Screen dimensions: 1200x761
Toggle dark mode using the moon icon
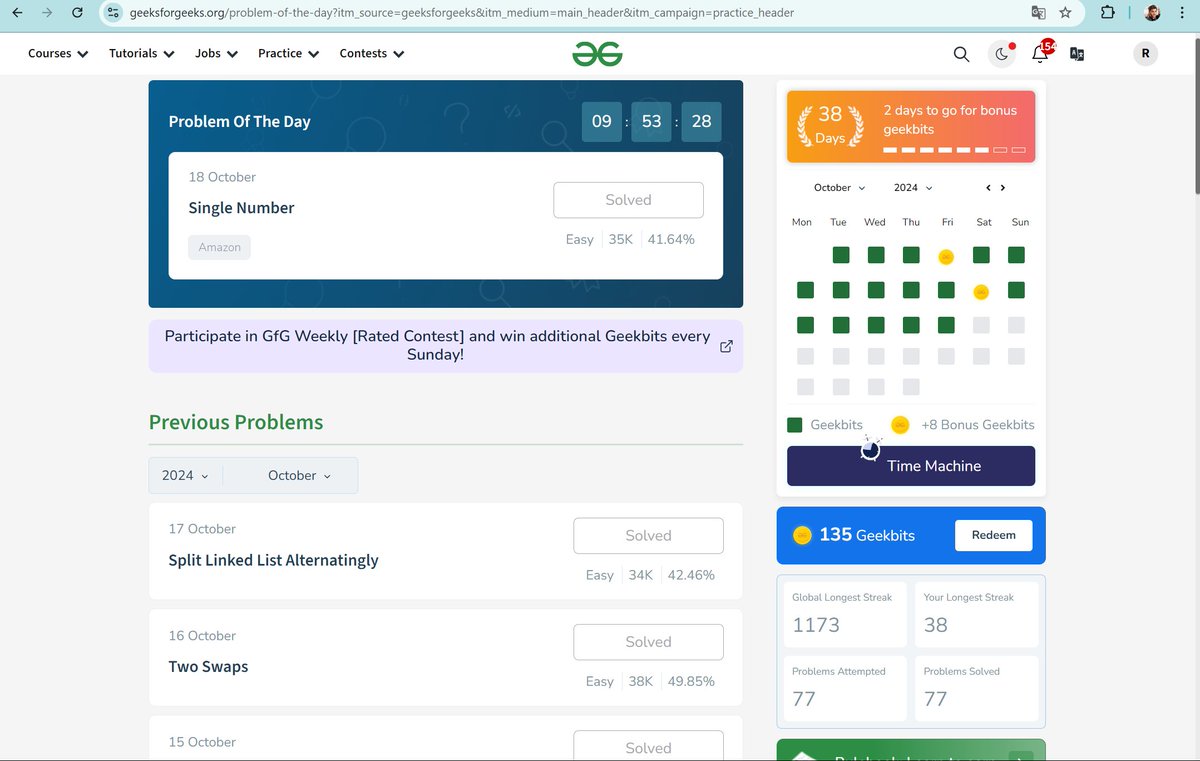coord(1001,54)
